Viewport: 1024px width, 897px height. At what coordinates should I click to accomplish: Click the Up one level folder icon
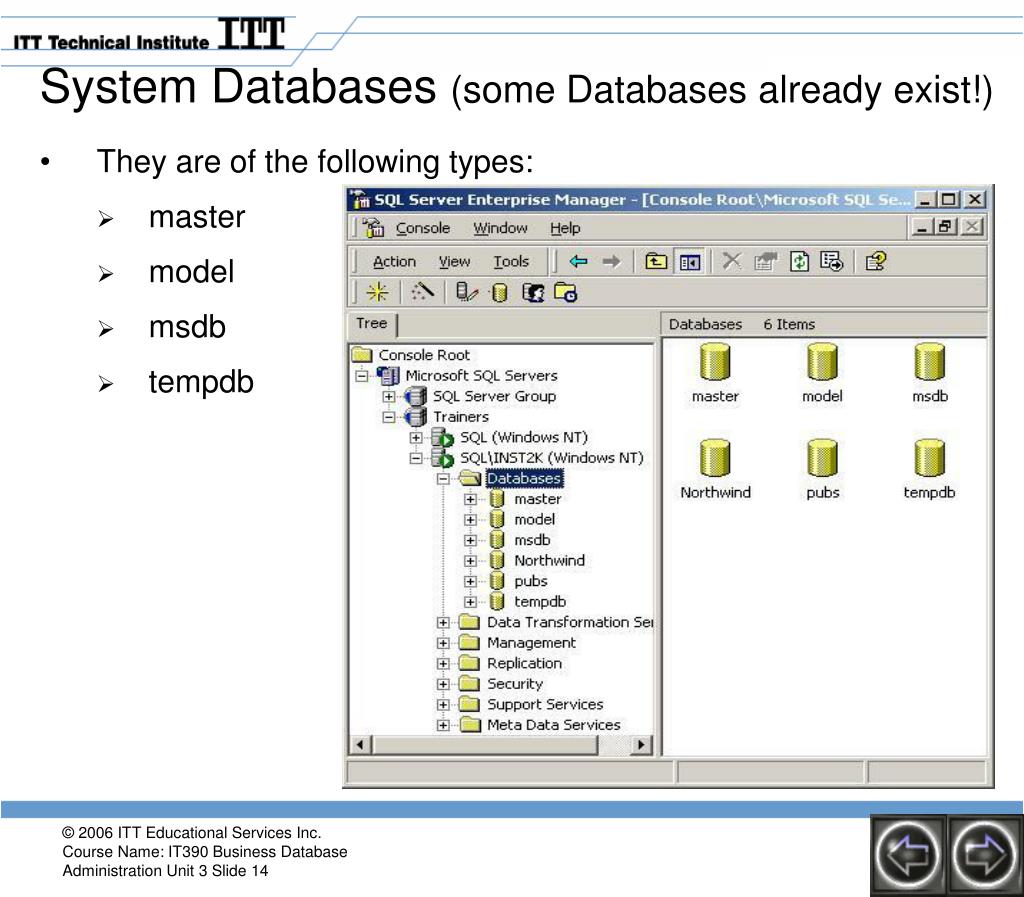(656, 262)
